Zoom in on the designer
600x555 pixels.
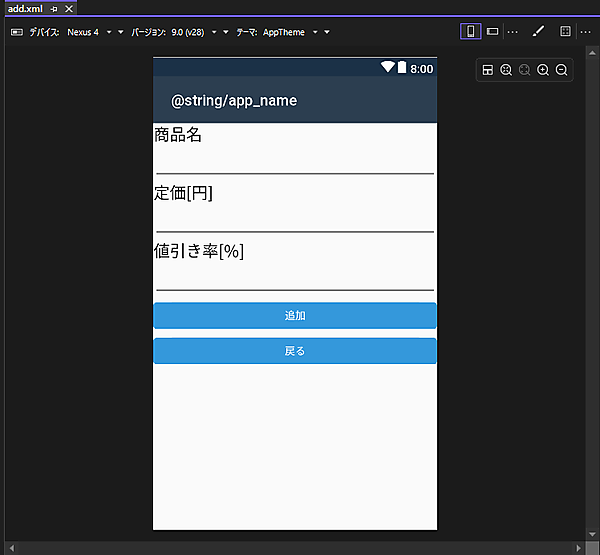[543, 70]
